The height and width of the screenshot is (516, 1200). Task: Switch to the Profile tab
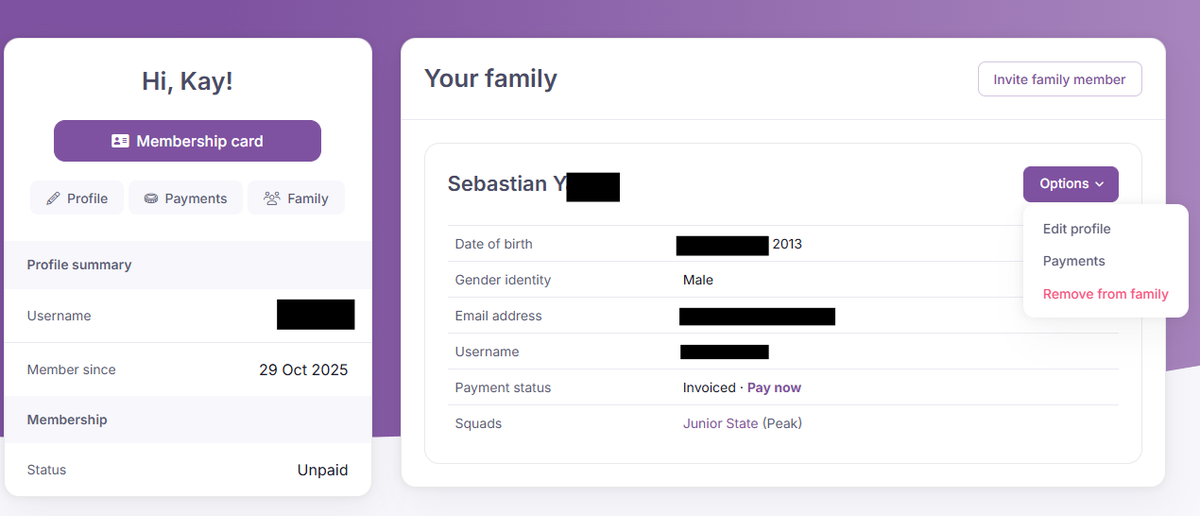click(77, 198)
